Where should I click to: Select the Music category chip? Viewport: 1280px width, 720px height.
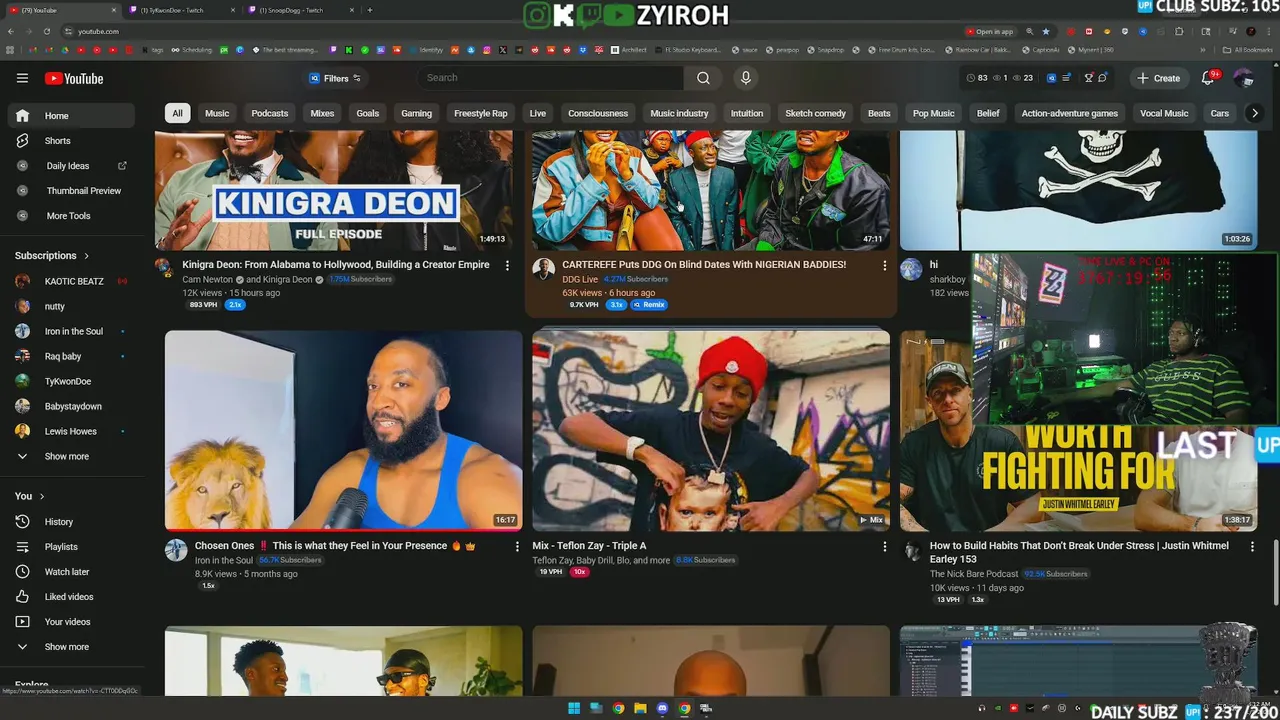217,113
